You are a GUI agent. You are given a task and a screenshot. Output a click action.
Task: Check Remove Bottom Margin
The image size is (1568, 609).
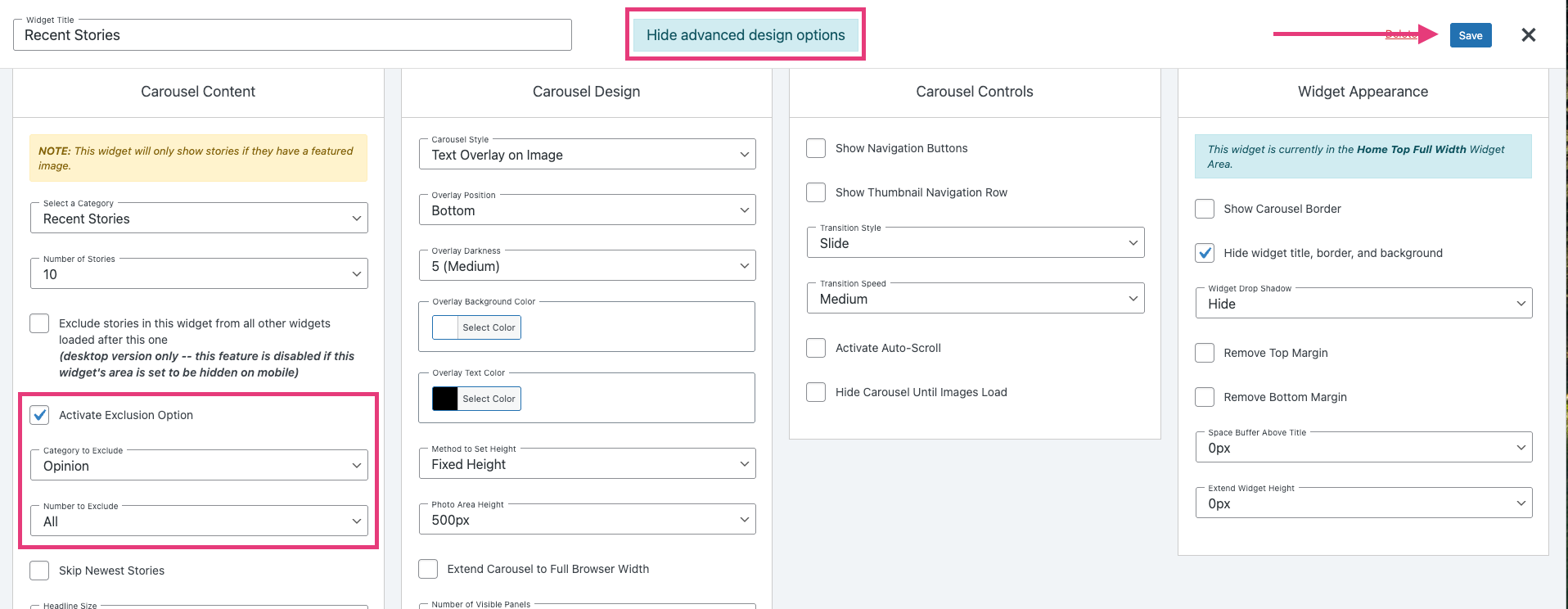pyautogui.click(x=1205, y=397)
